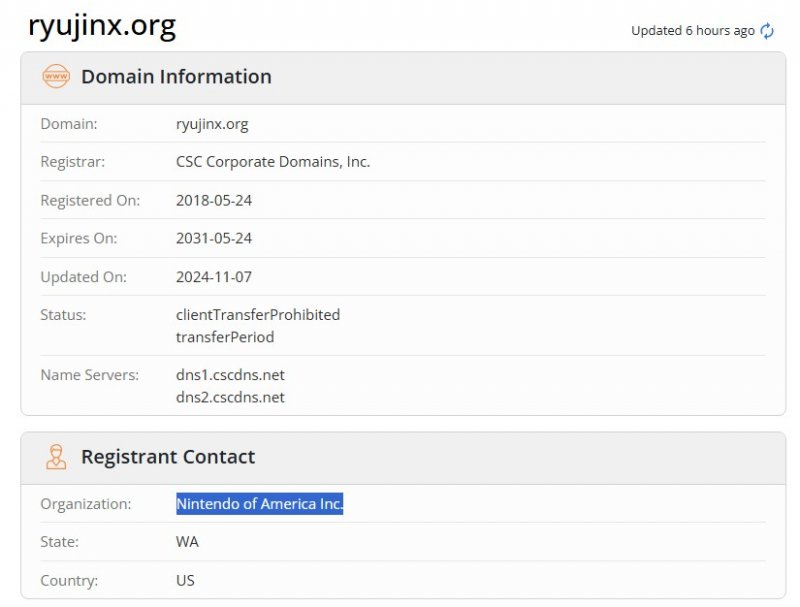Click the 2024-11-07 updated date
This screenshot has height=607, width=800.
click(x=214, y=276)
